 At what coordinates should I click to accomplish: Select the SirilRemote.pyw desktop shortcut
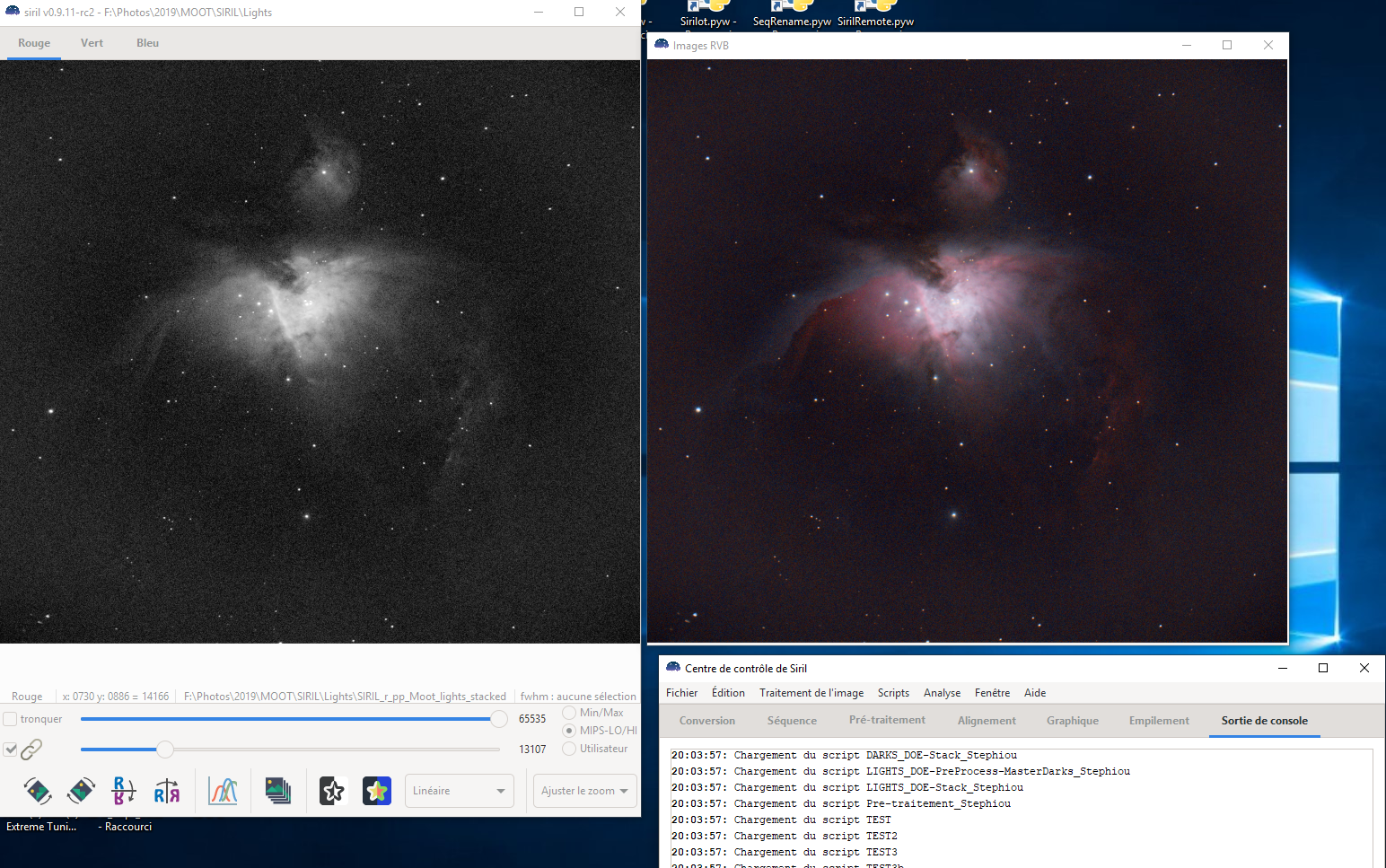click(x=875, y=15)
